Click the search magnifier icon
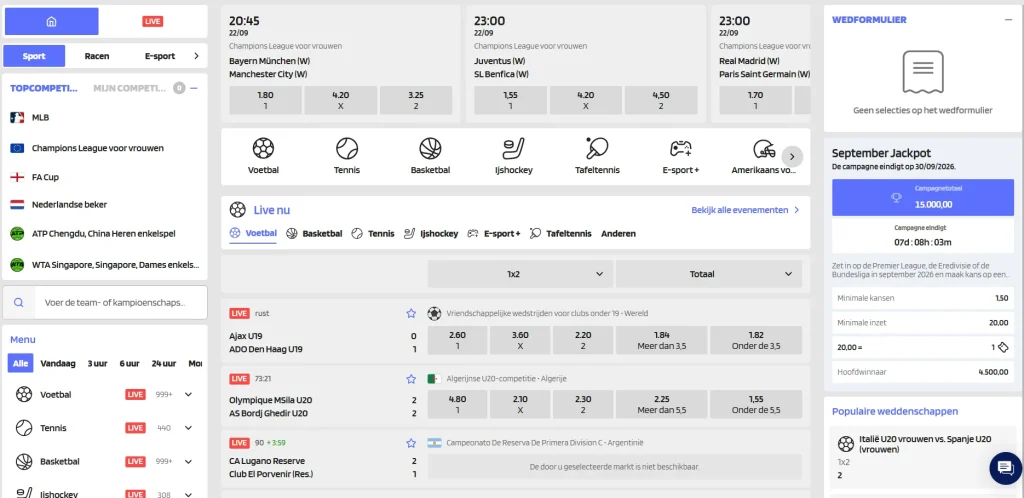This screenshot has width=1024, height=498. point(19,302)
